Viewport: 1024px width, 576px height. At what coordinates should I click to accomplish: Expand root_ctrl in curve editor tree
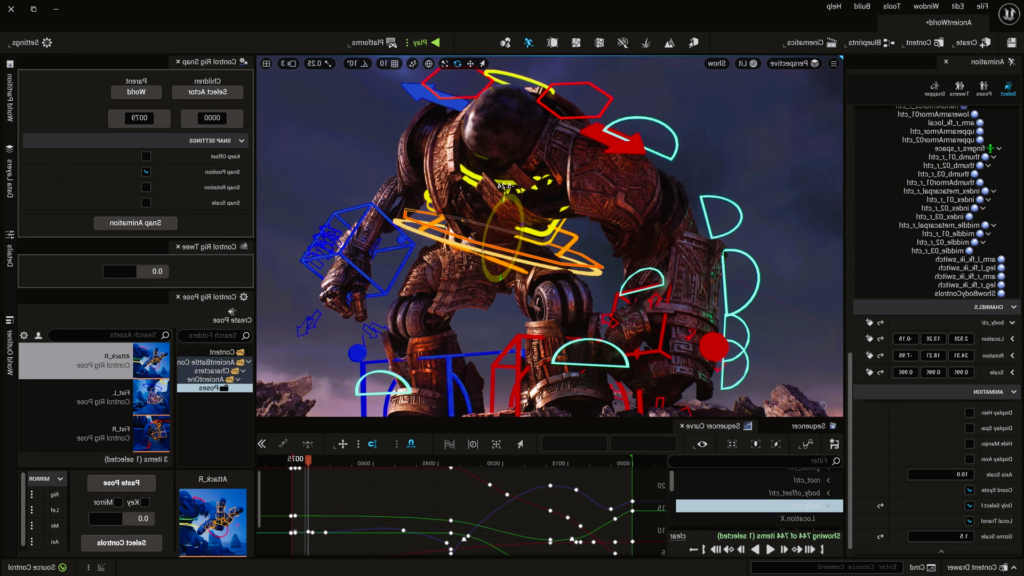[828, 480]
